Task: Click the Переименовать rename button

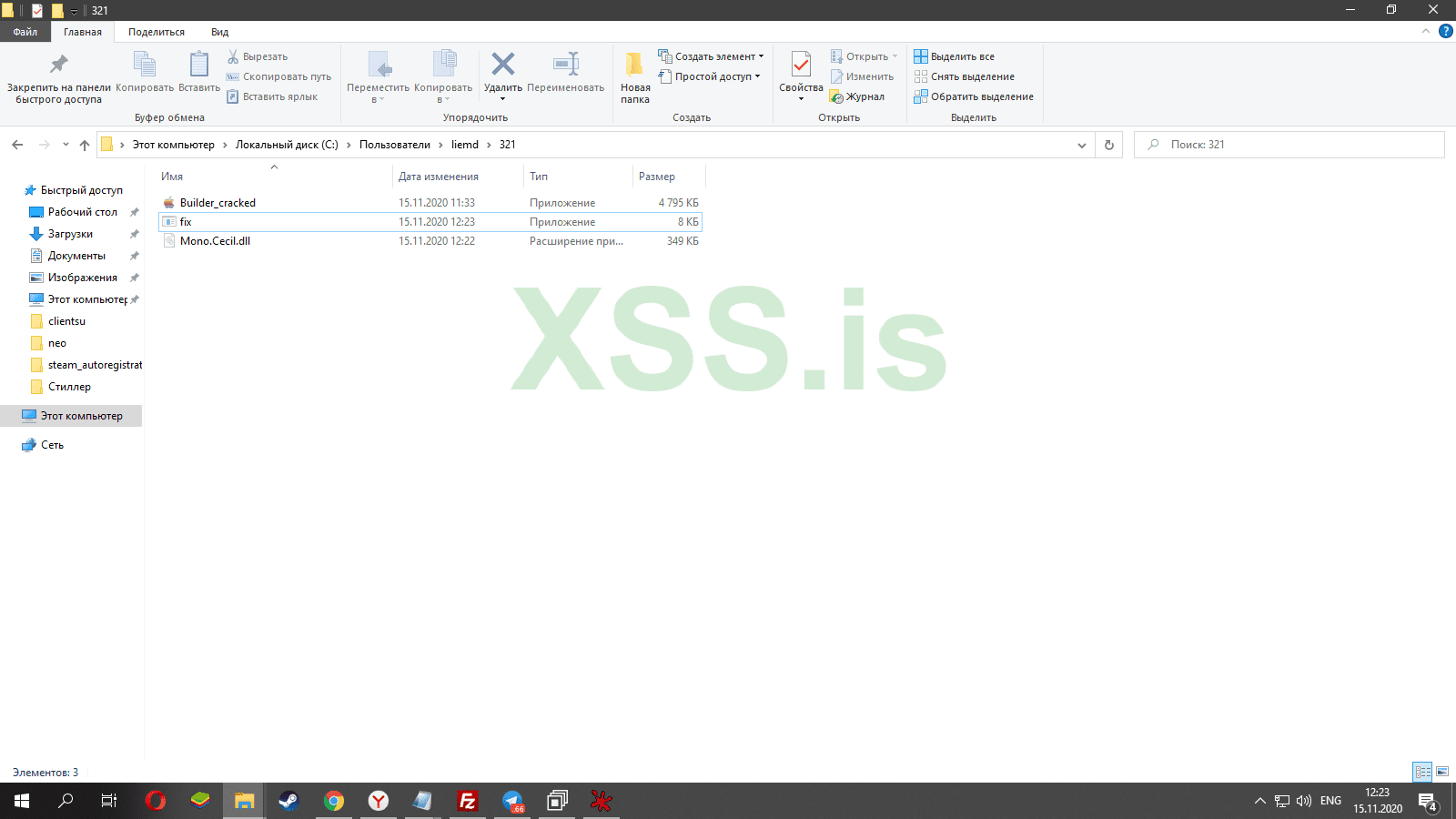Action: [x=566, y=73]
